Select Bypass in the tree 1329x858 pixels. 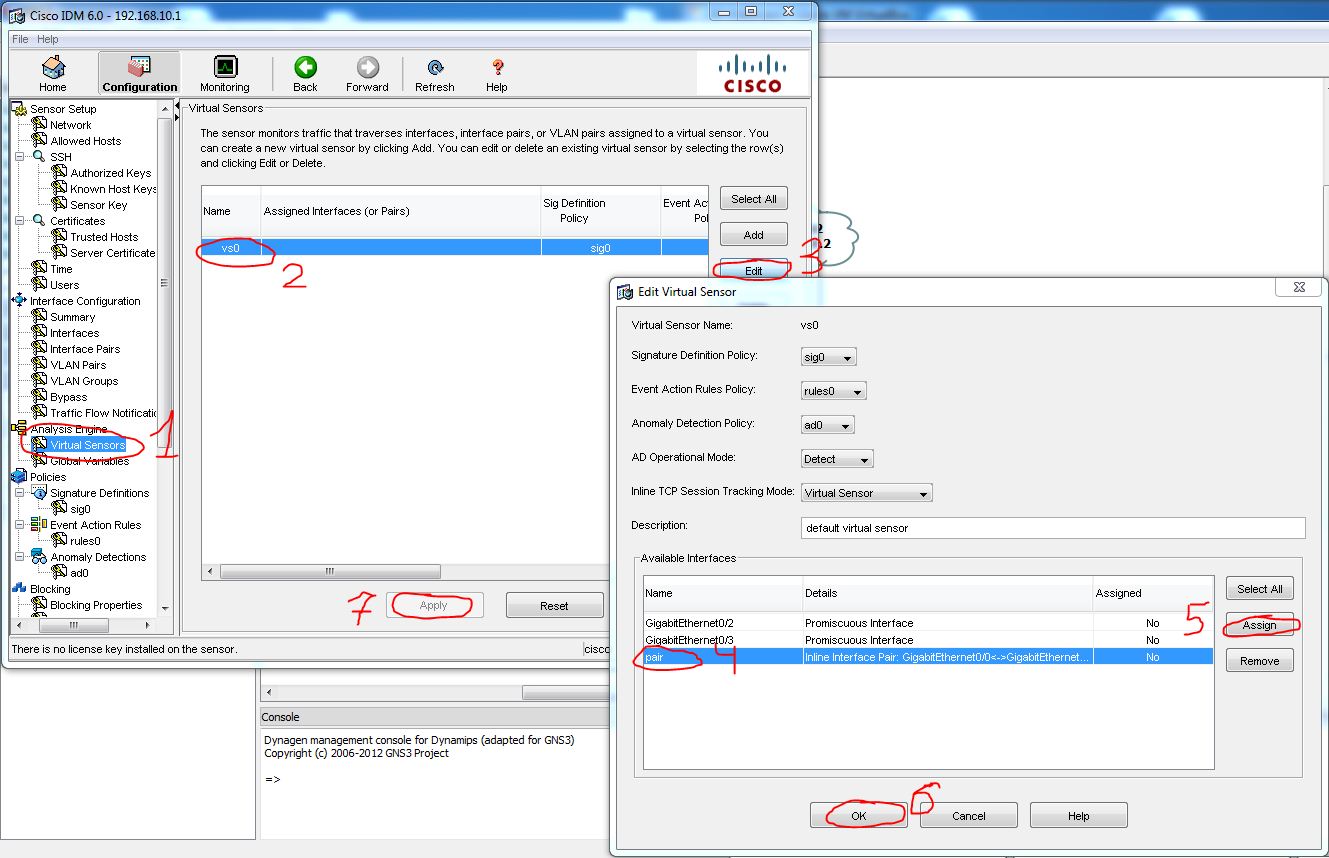(69, 397)
